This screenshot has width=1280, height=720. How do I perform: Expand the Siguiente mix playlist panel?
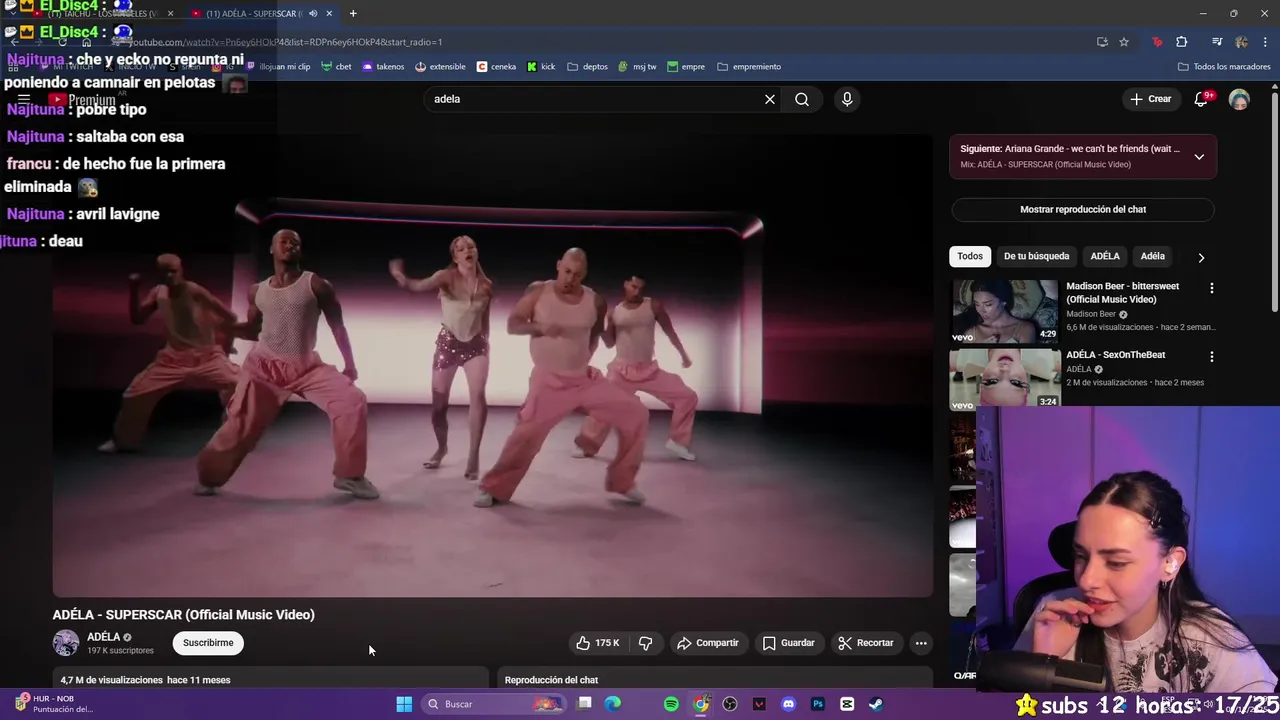[1199, 157]
